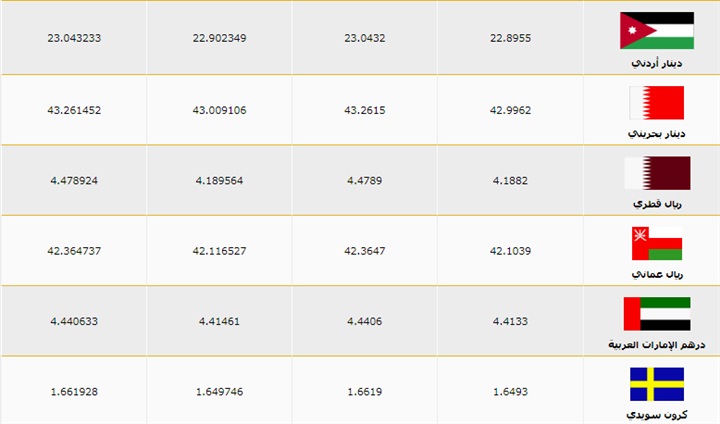Click the Omani riyal value 42.3647
The width and height of the screenshot is (720, 424).
[x=365, y=250]
